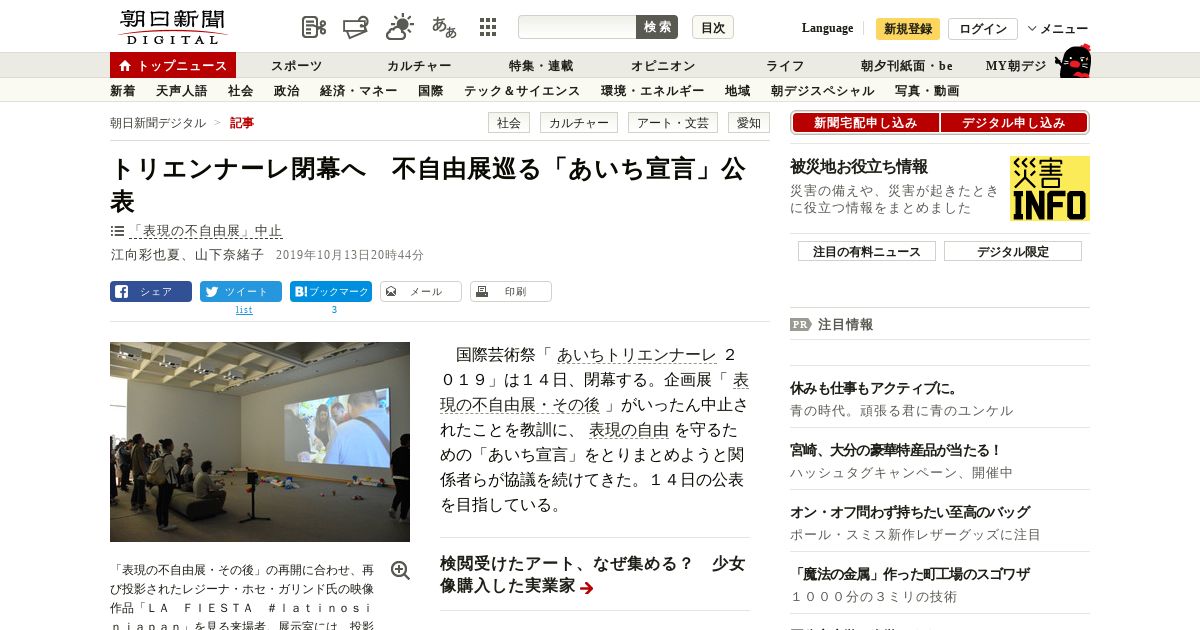
Task: Select 写真・動画 in sub navigation
Action: pos(927,91)
